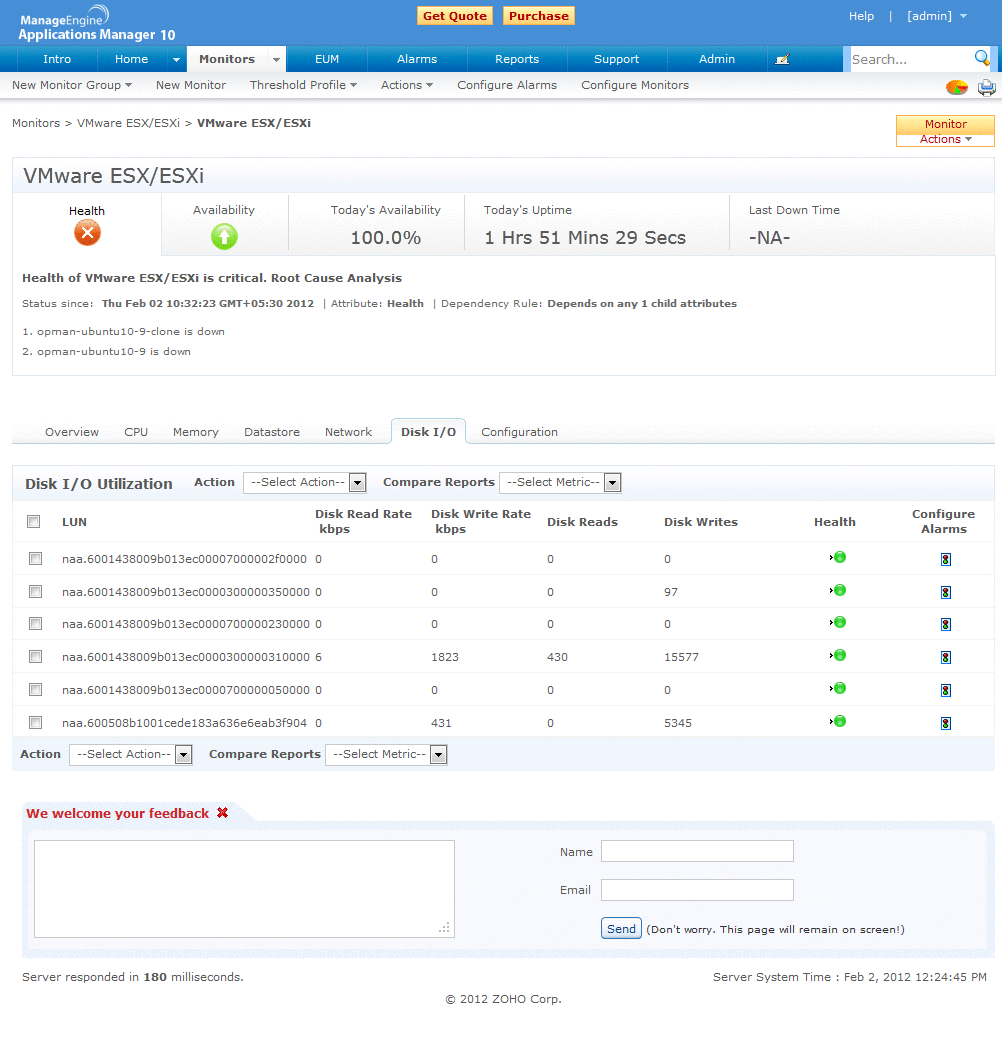Check the LUN ending 350000 row
The height and width of the screenshot is (1048, 1006).
pyautogui.click(x=35, y=592)
